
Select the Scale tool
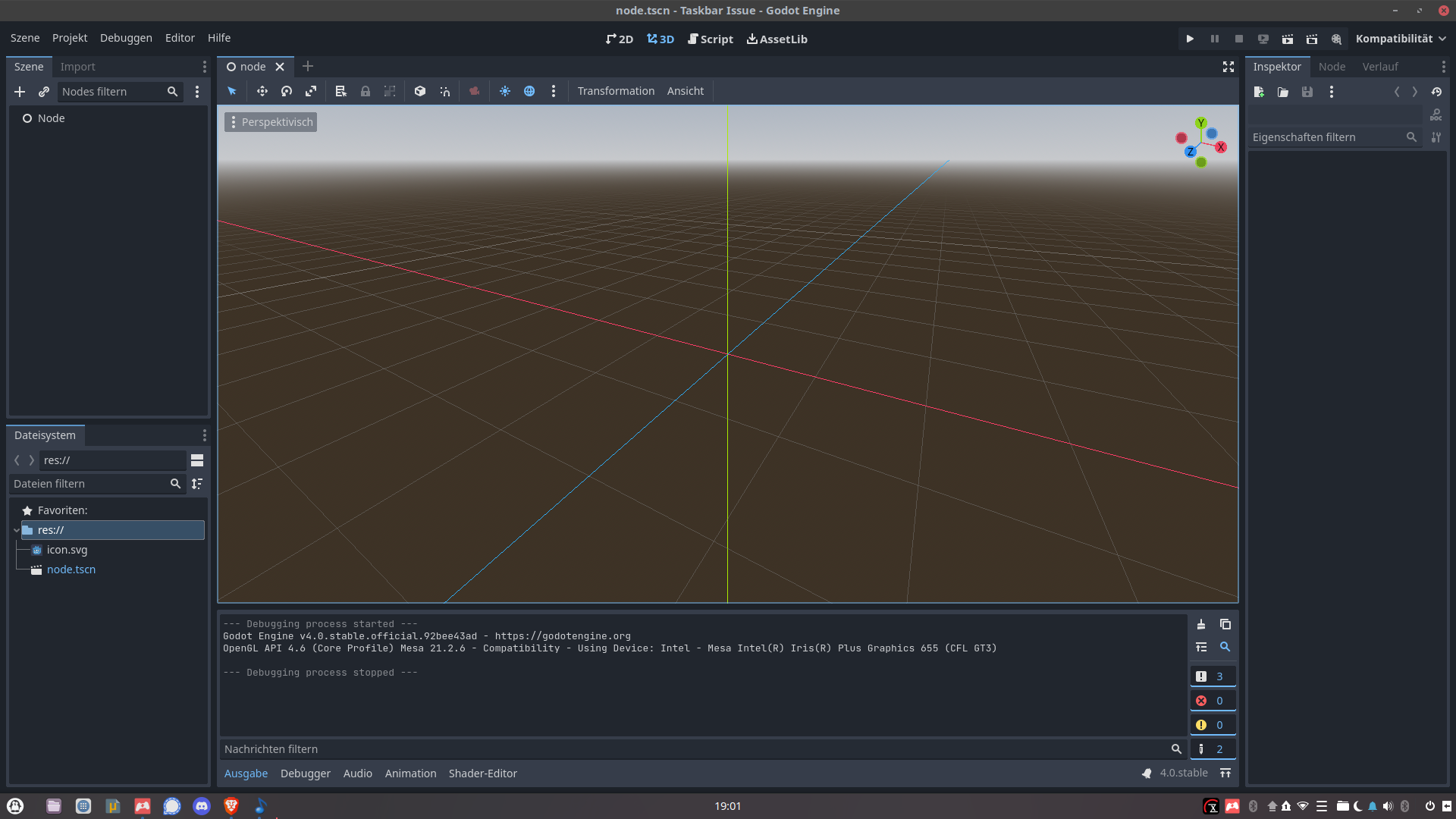311,91
